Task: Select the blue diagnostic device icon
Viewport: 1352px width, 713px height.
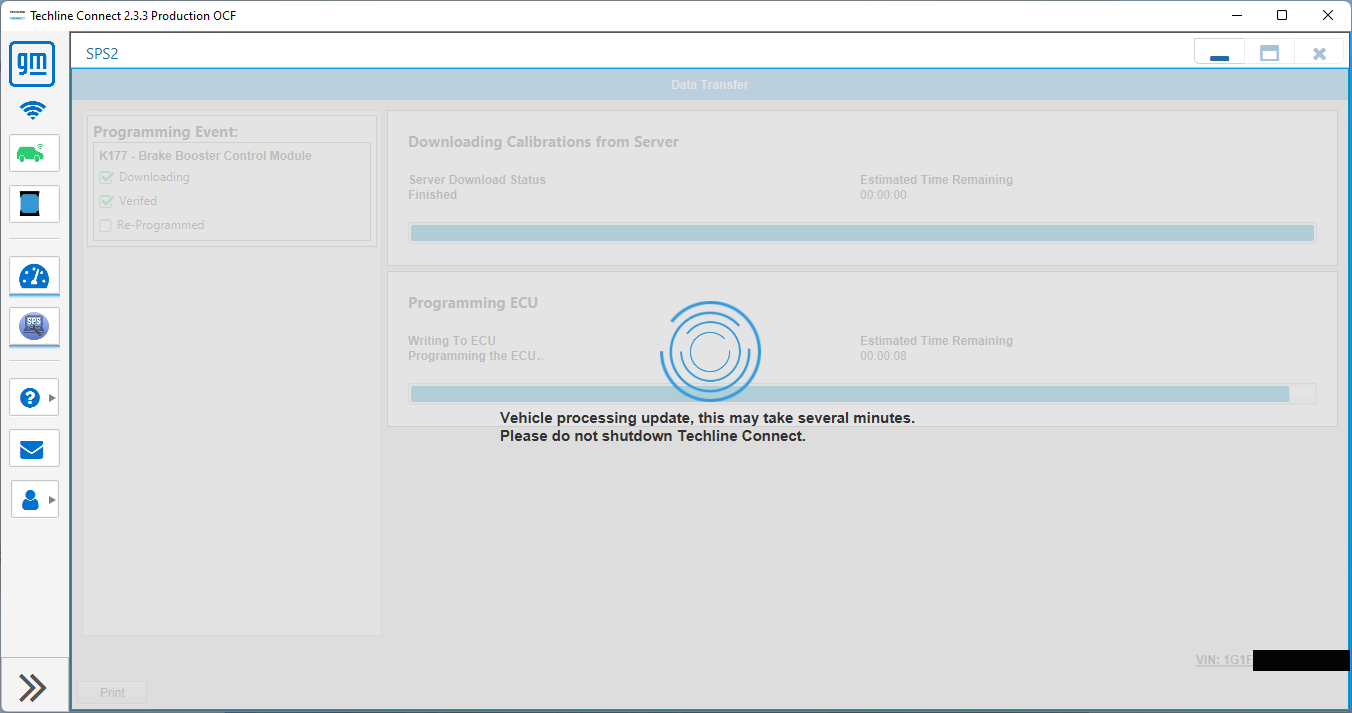Action: 34,204
